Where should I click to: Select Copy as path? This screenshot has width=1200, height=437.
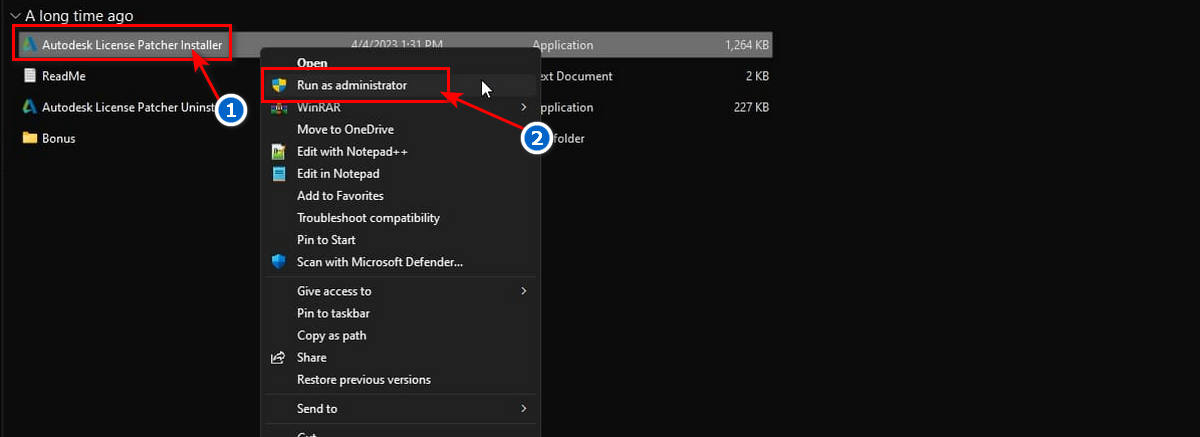point(331,335)
